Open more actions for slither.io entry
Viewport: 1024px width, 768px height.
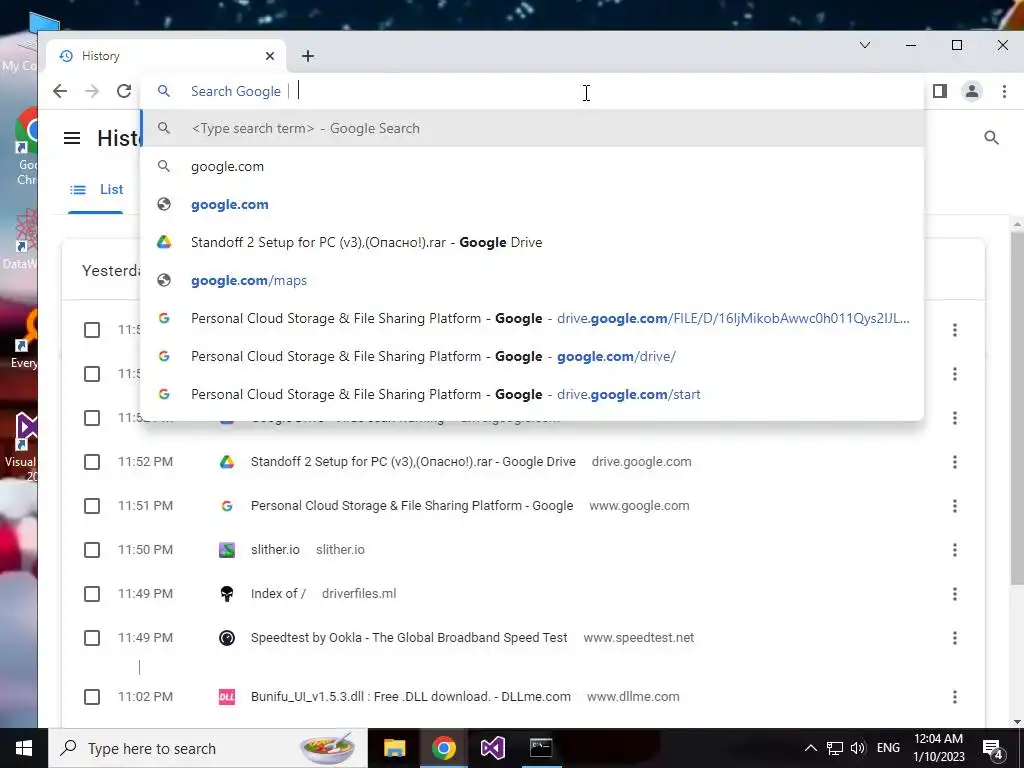click(955, 550)
